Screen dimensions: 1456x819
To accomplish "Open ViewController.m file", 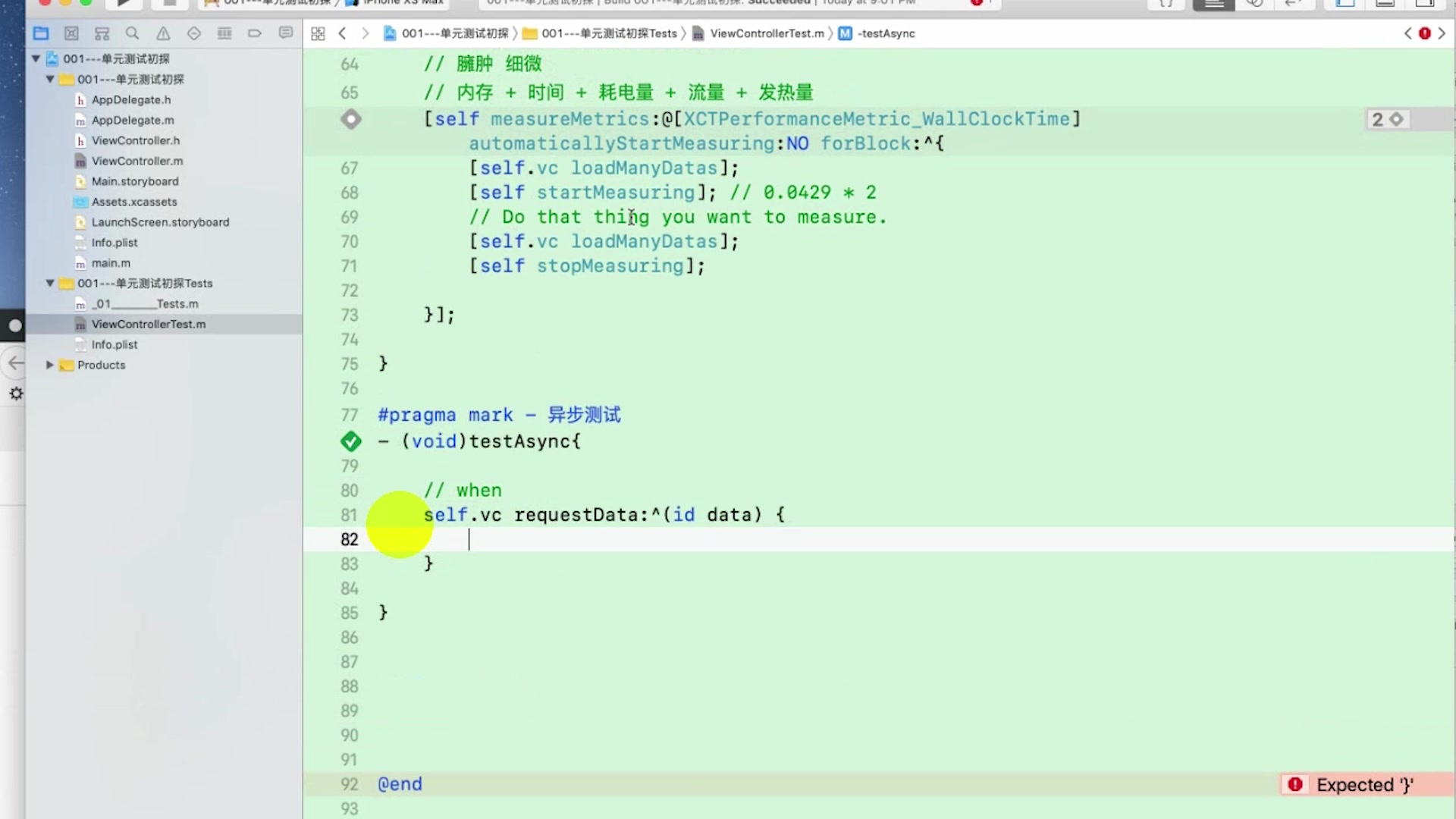I will 137,161.
